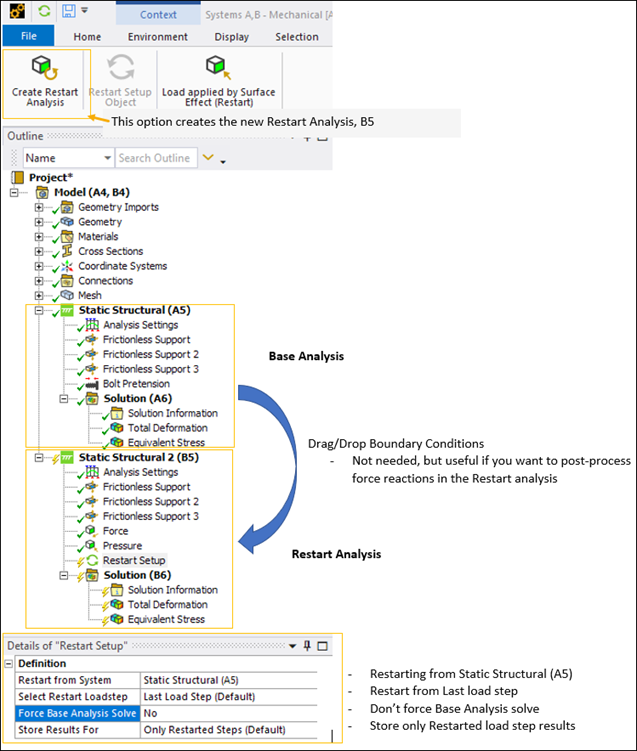Click the Force Base Analysis Solve value No
Viewport: 637px width, 751px height.
click(229, 713)
